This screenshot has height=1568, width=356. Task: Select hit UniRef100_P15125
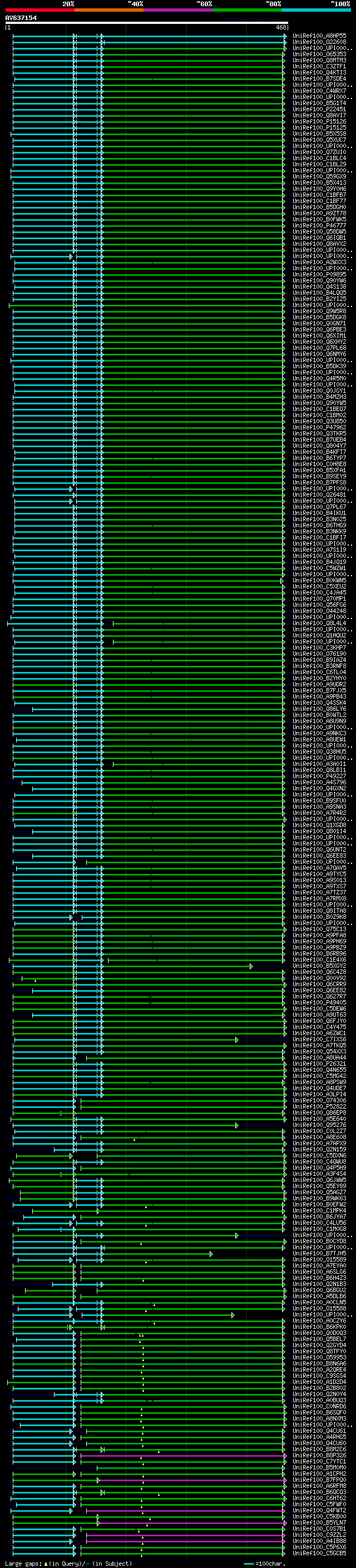pyautogui.click(x=319, y=127)
